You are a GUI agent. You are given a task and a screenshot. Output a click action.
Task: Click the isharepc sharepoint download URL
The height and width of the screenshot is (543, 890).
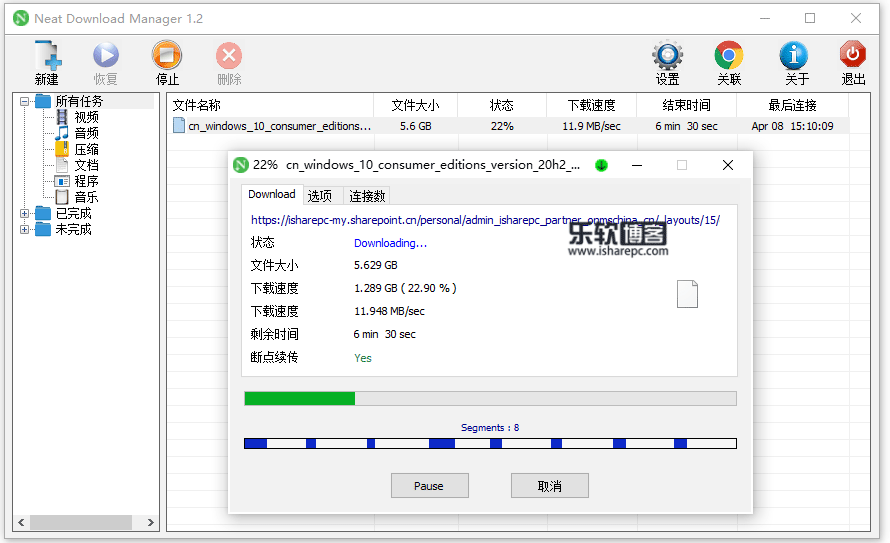click(485, 220)
